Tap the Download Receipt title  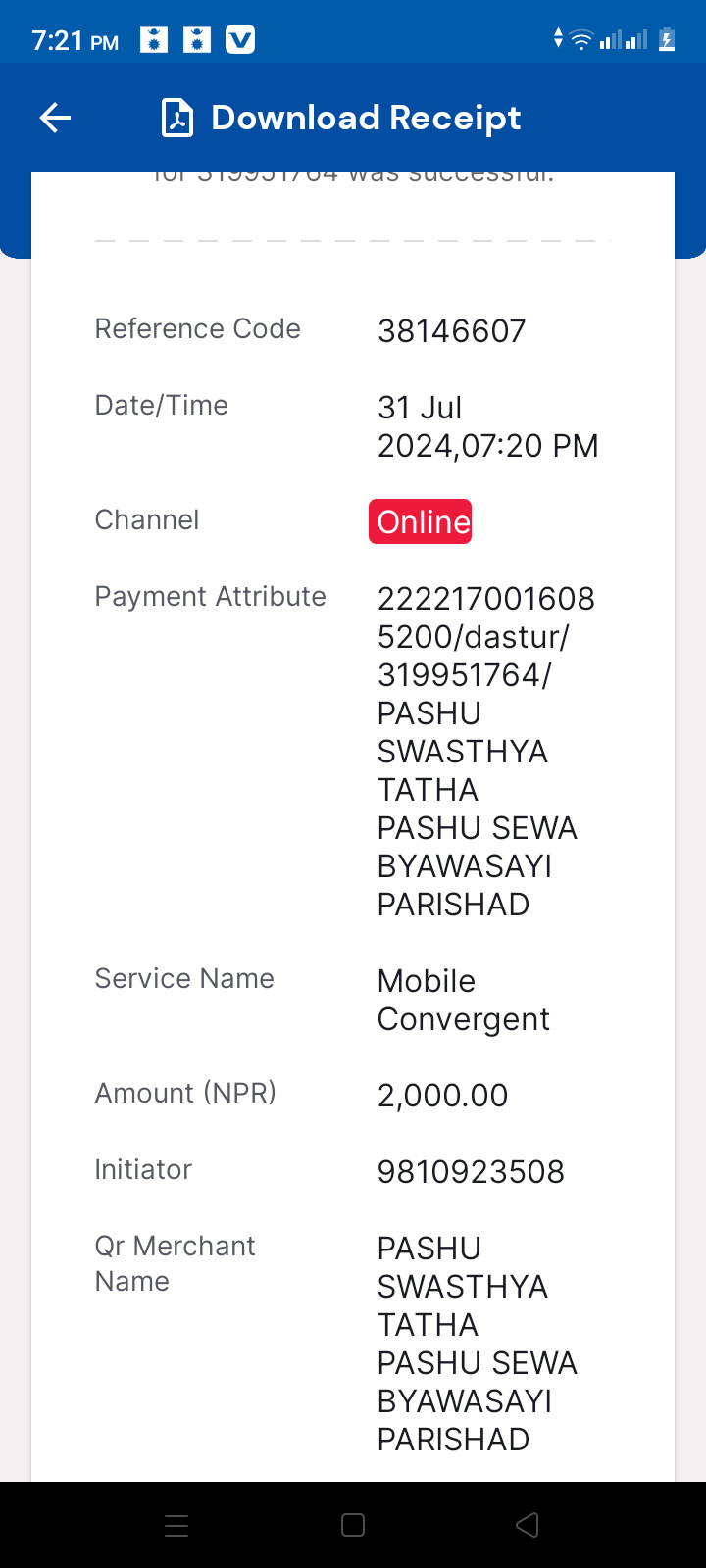coord(366,119)
